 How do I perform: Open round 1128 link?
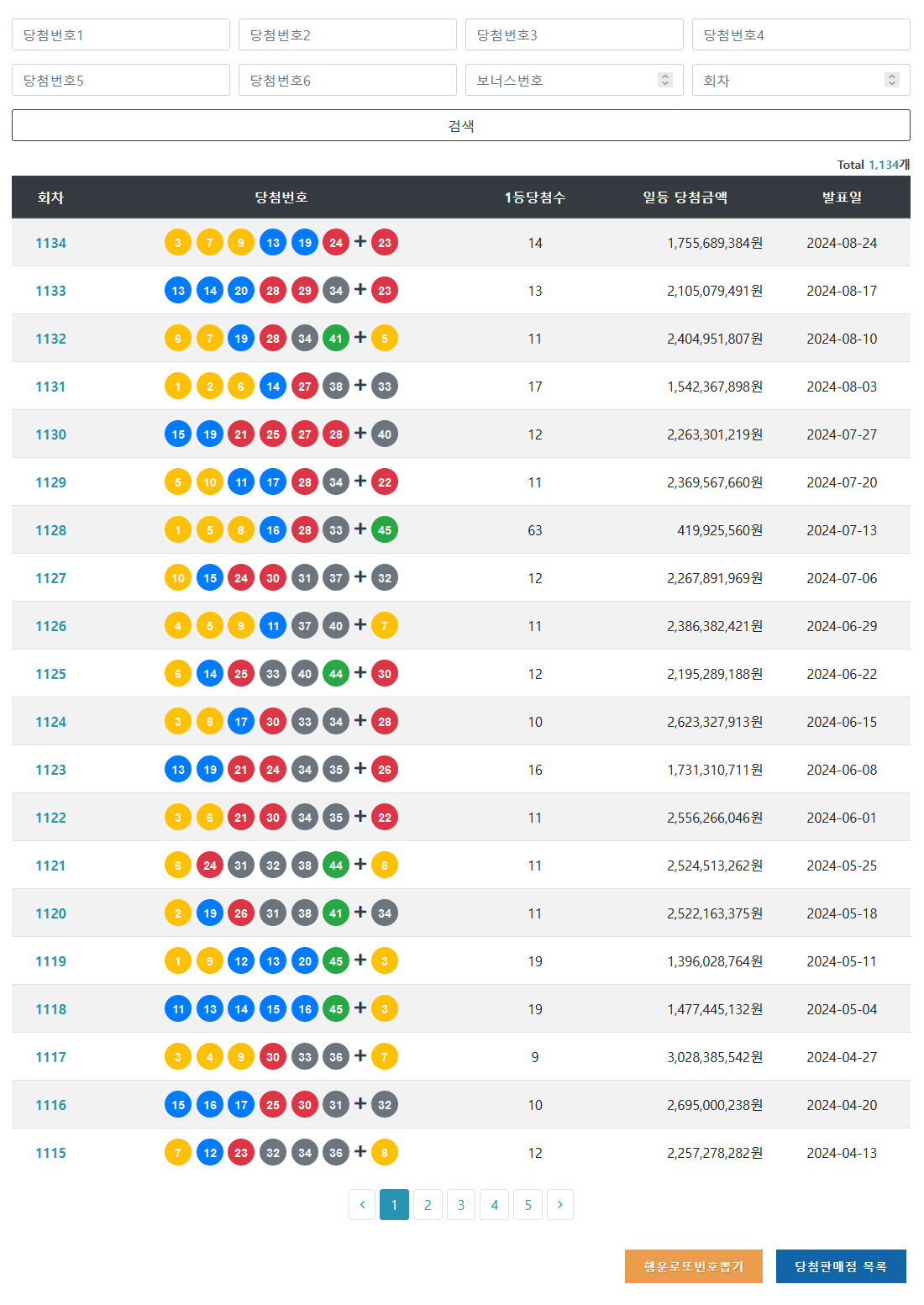click(x=50, y=530)
